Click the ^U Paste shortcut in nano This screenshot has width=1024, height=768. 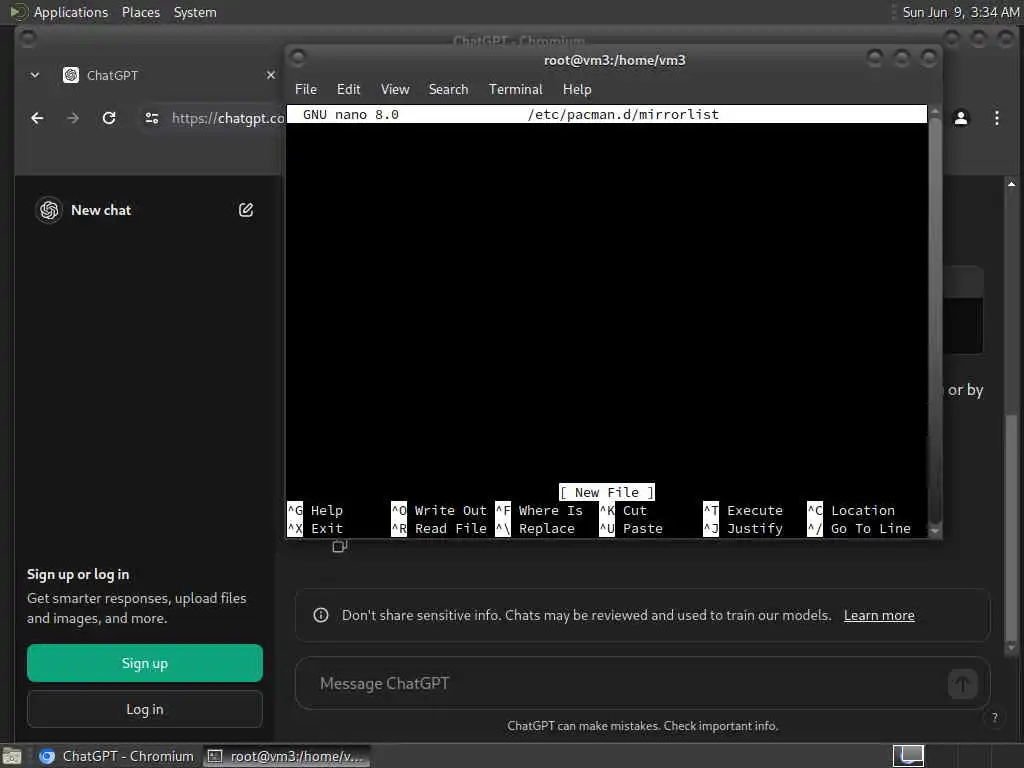631,528
